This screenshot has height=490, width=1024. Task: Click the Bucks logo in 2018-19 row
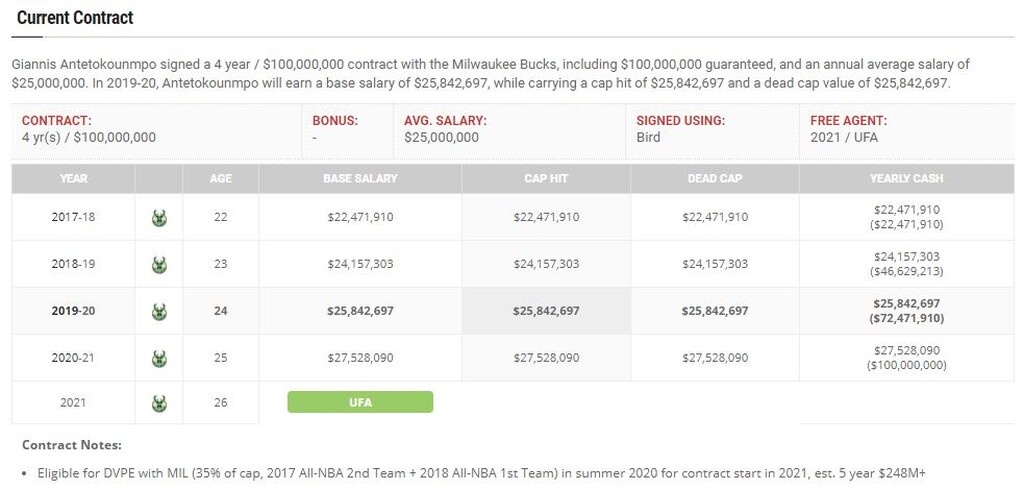coord(159,264)
